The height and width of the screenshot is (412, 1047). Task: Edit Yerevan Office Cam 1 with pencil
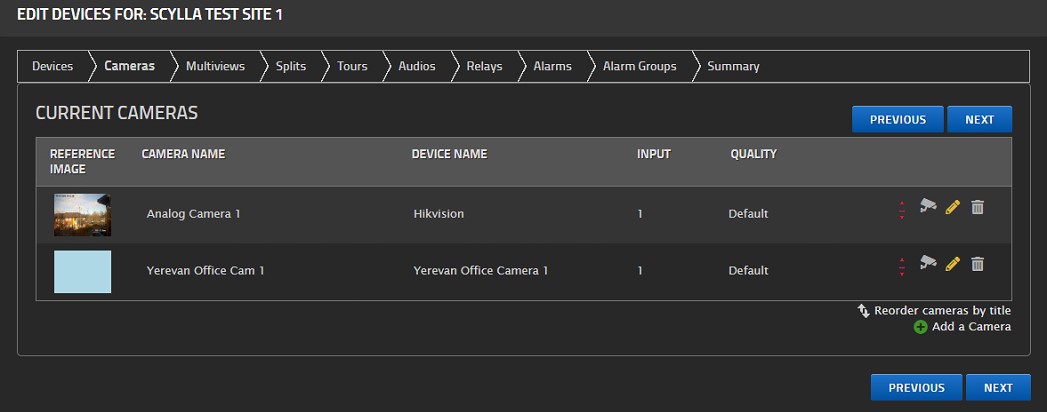952,264
